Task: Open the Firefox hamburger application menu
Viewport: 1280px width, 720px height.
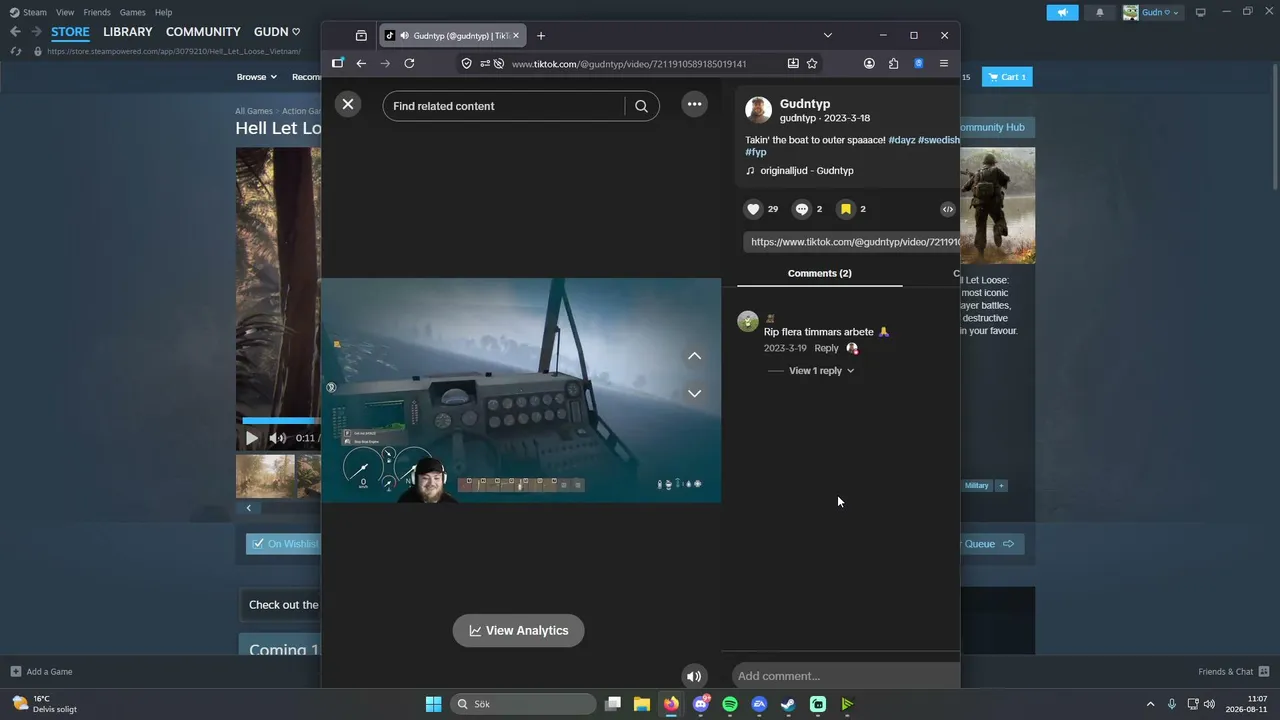Action: point(944,64)
